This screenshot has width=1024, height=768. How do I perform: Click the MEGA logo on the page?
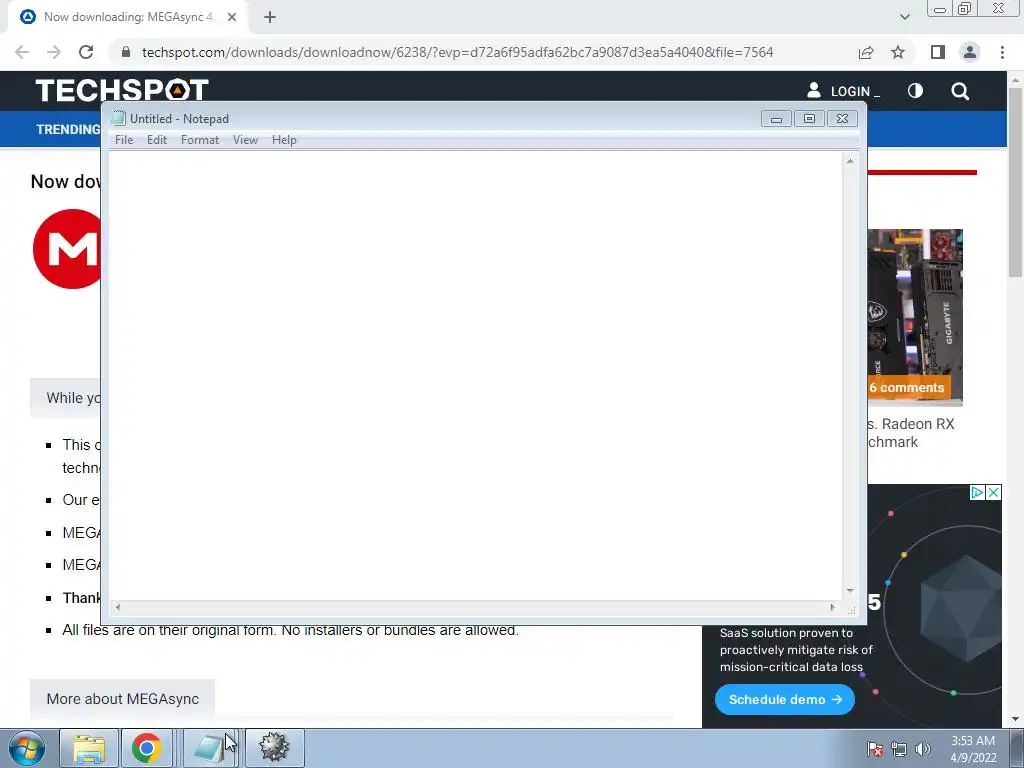point(67,249)
